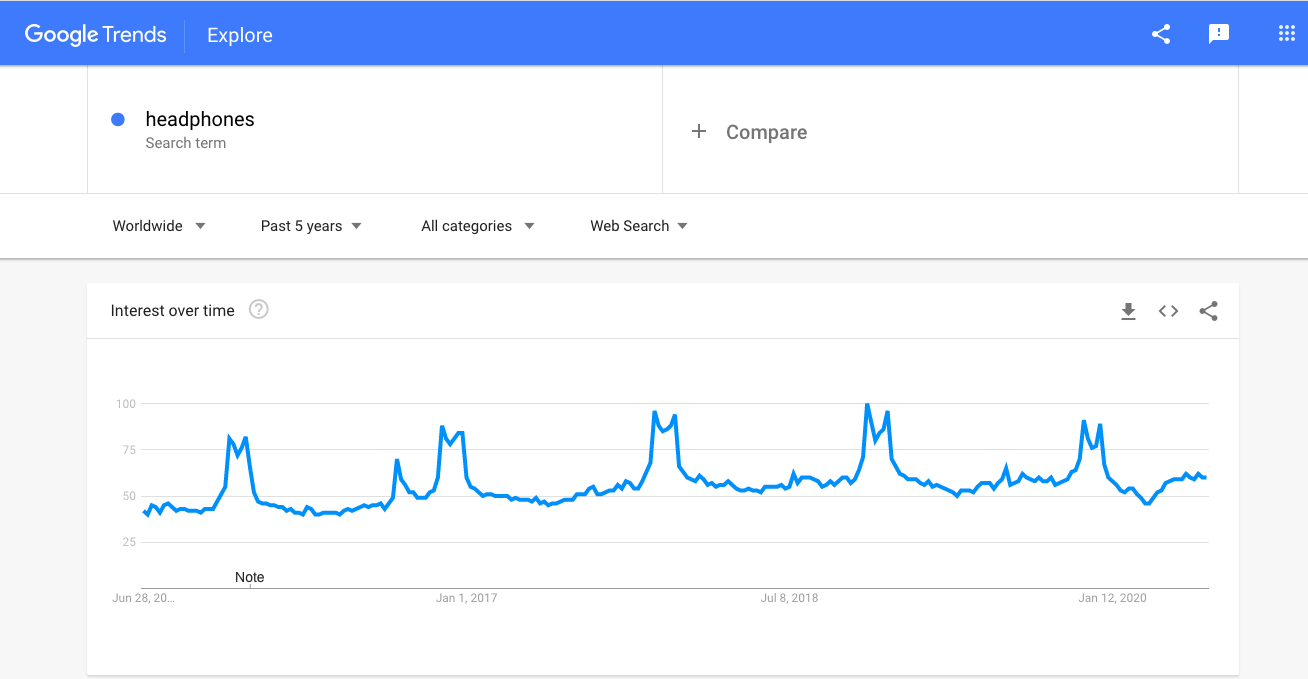Click the embed code icon on the chart
The height and width of the screenshot is (679, 1308).
[x=1168, y=311]
